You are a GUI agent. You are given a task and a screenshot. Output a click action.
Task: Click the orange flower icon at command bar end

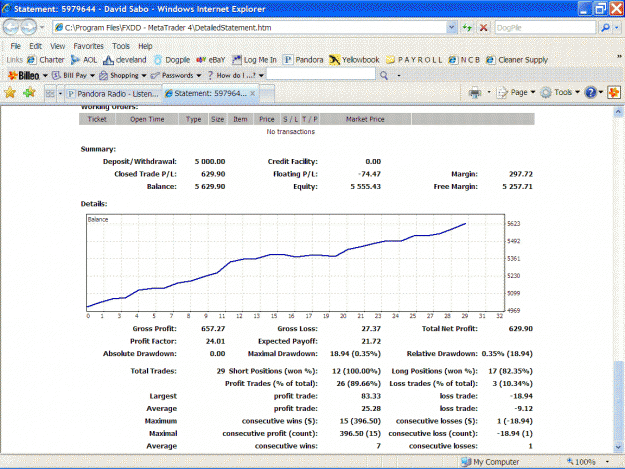click(614, 92)
